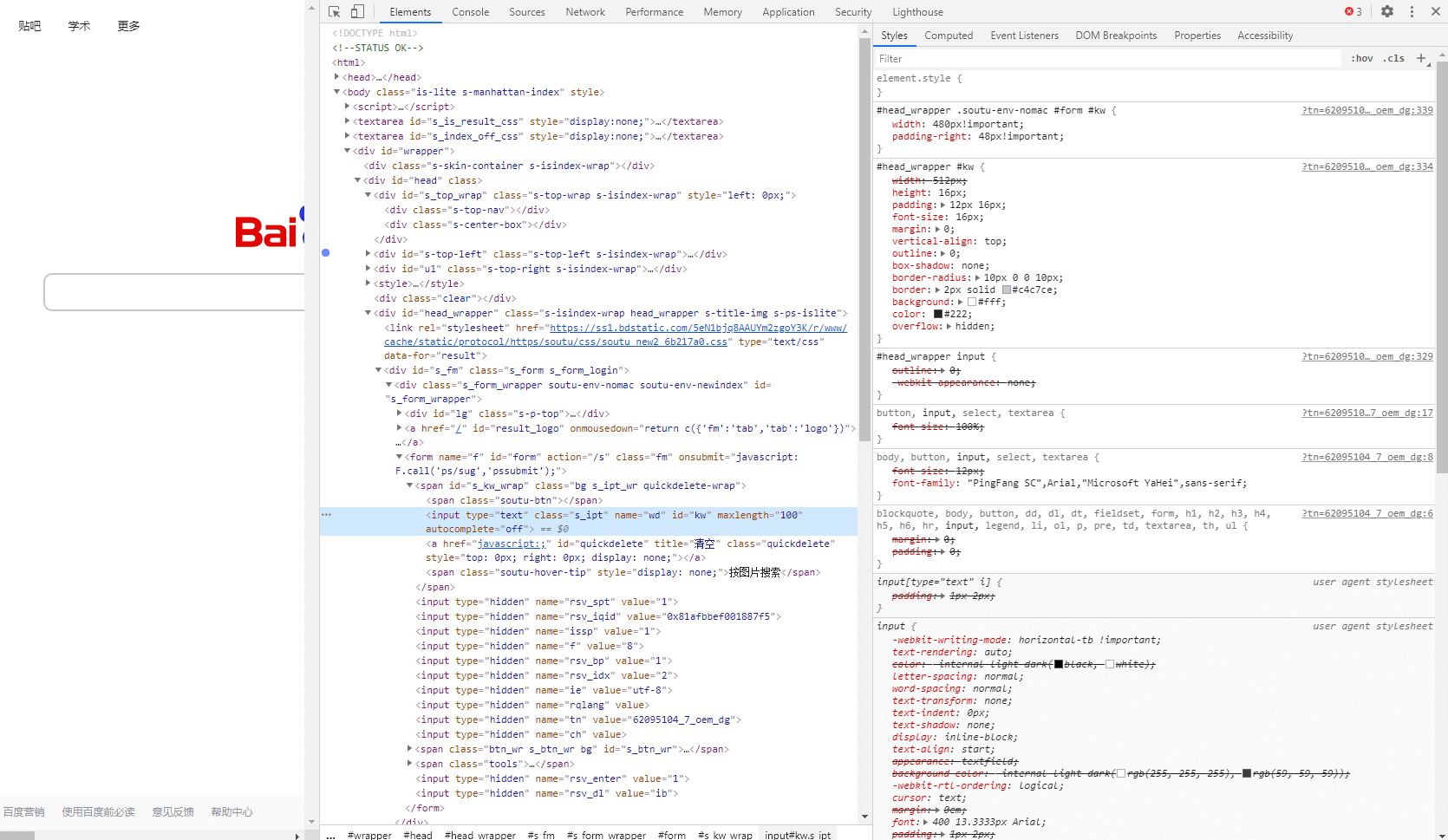Open source link ending oem_dg:334
Viewport: 1448px width, 840px height.
[1367, 166]
